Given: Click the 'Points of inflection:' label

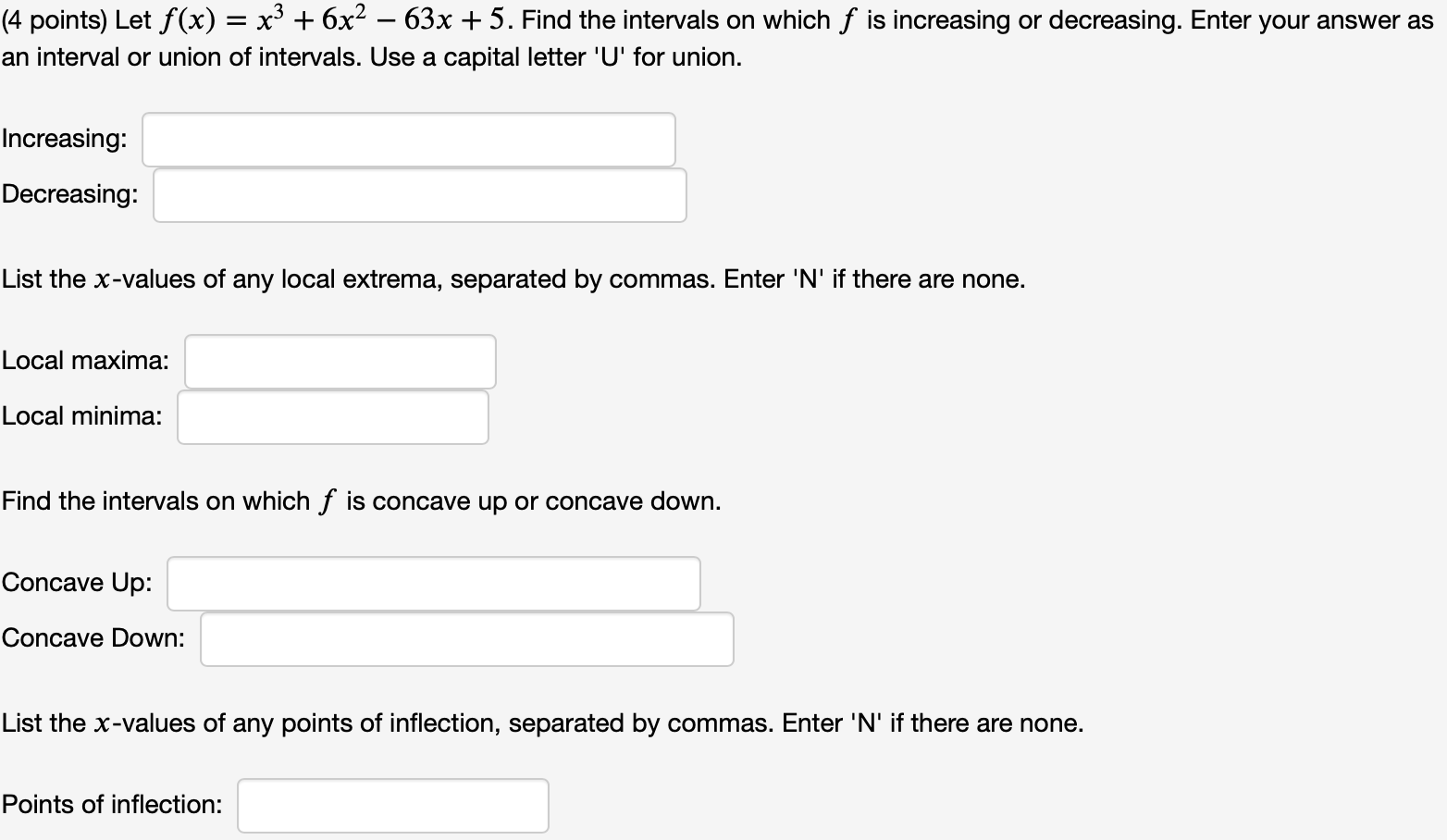Looking at the screenshot, I should 112,805.
